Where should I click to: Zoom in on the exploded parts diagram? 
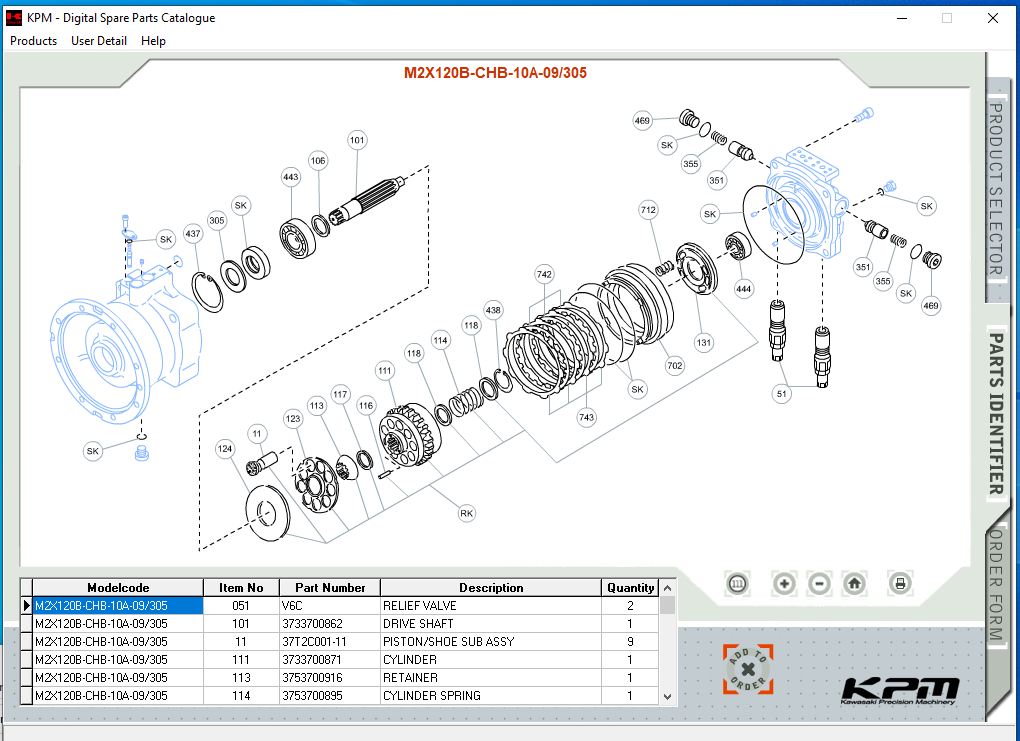click(x=784, y=583)
